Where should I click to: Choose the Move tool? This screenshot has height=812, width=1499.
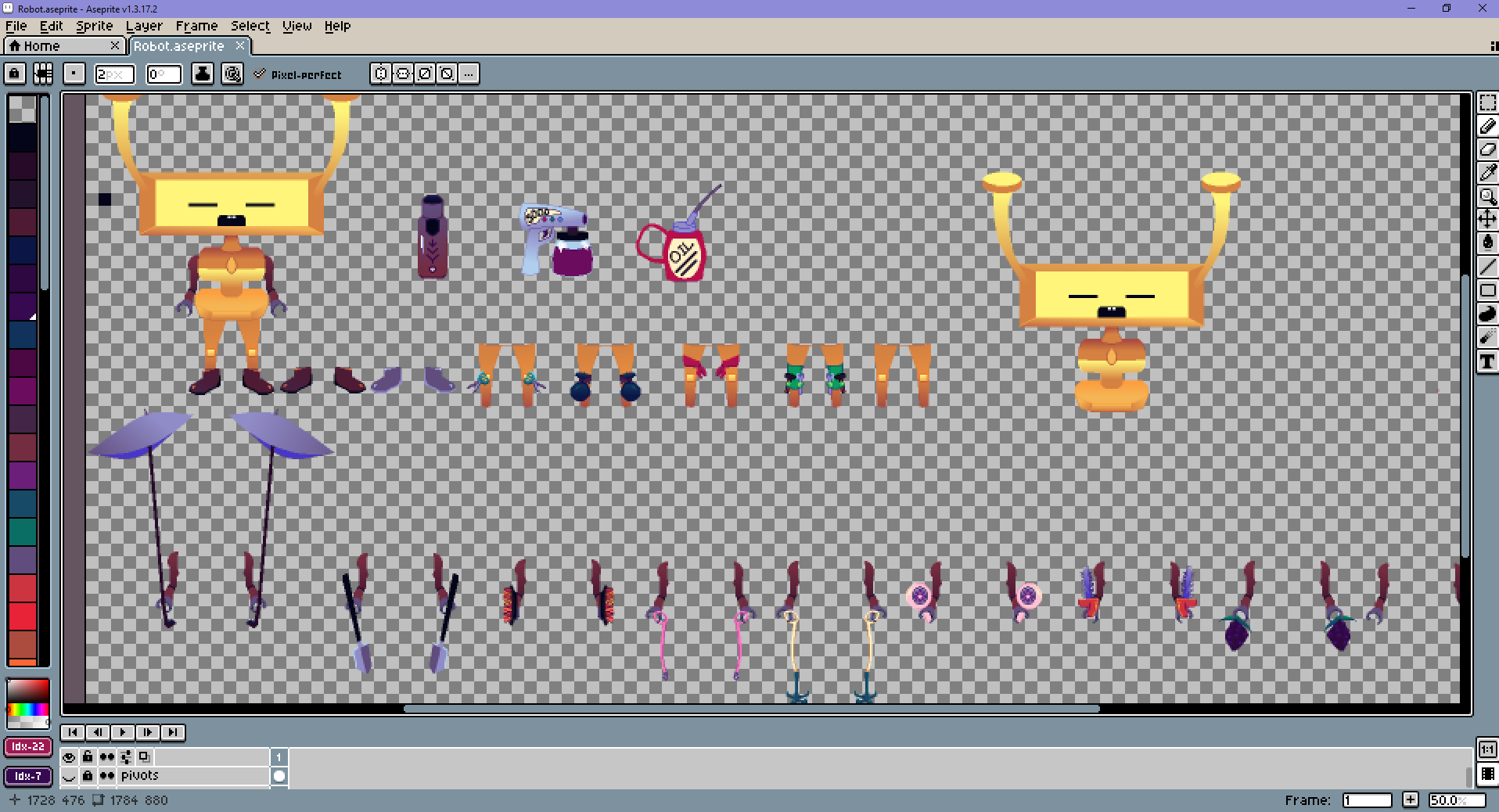click(x=1487, y=220)
